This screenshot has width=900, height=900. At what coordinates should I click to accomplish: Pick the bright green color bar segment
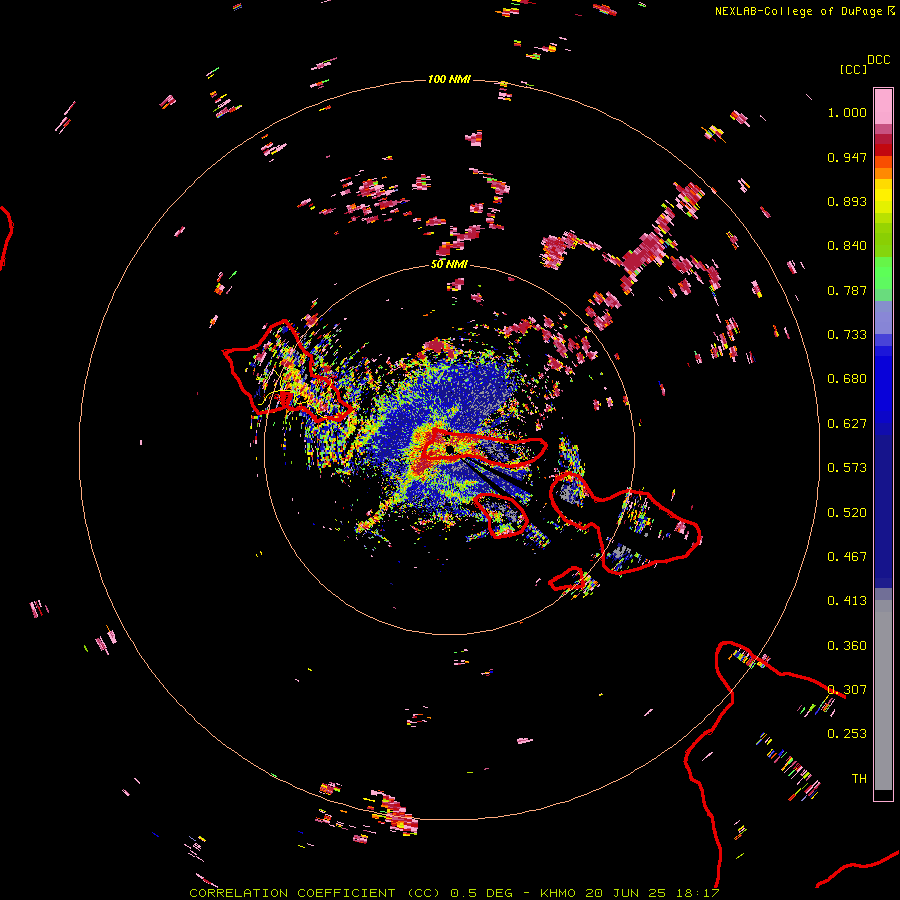click(883, 273)
